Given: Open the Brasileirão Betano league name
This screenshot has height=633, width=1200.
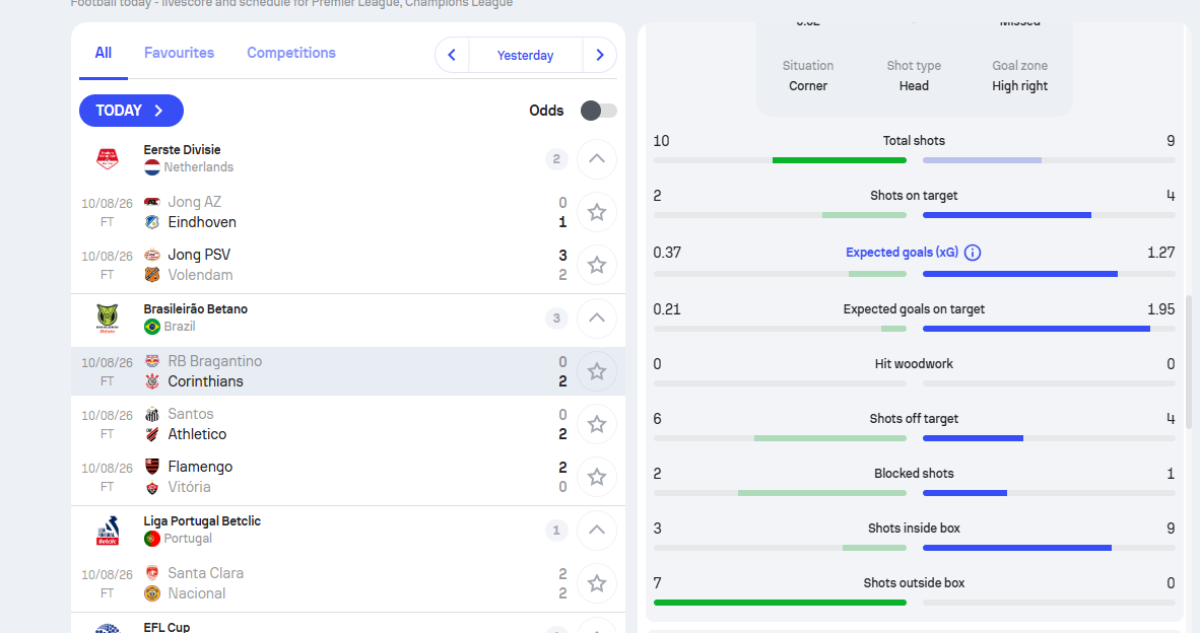Looking at the screenshot, I should tap(196, 309).
